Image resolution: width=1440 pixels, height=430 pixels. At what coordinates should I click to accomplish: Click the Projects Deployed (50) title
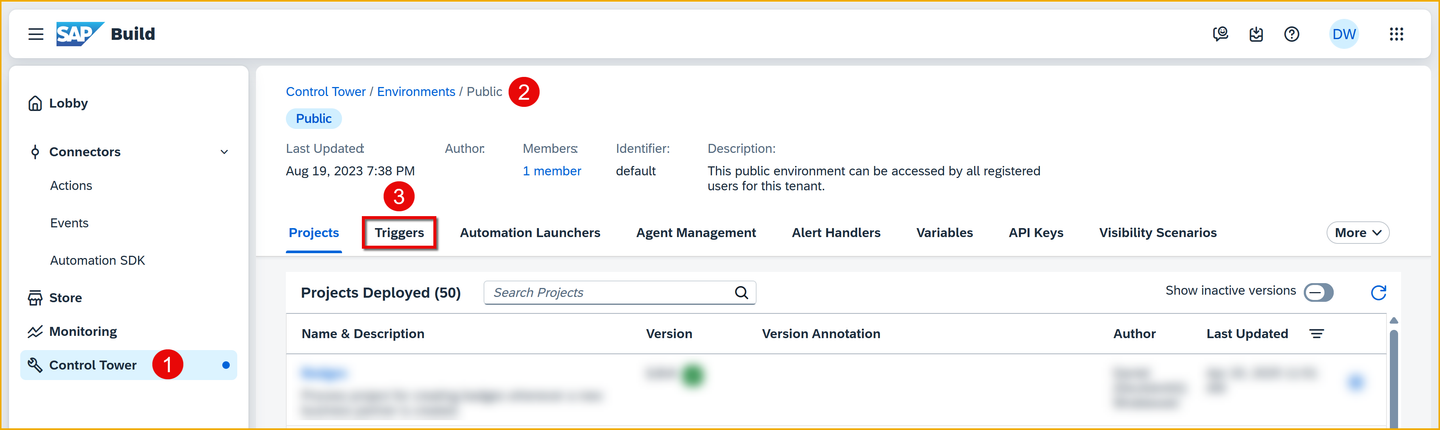pyautogui.click(x=381, y=293)
